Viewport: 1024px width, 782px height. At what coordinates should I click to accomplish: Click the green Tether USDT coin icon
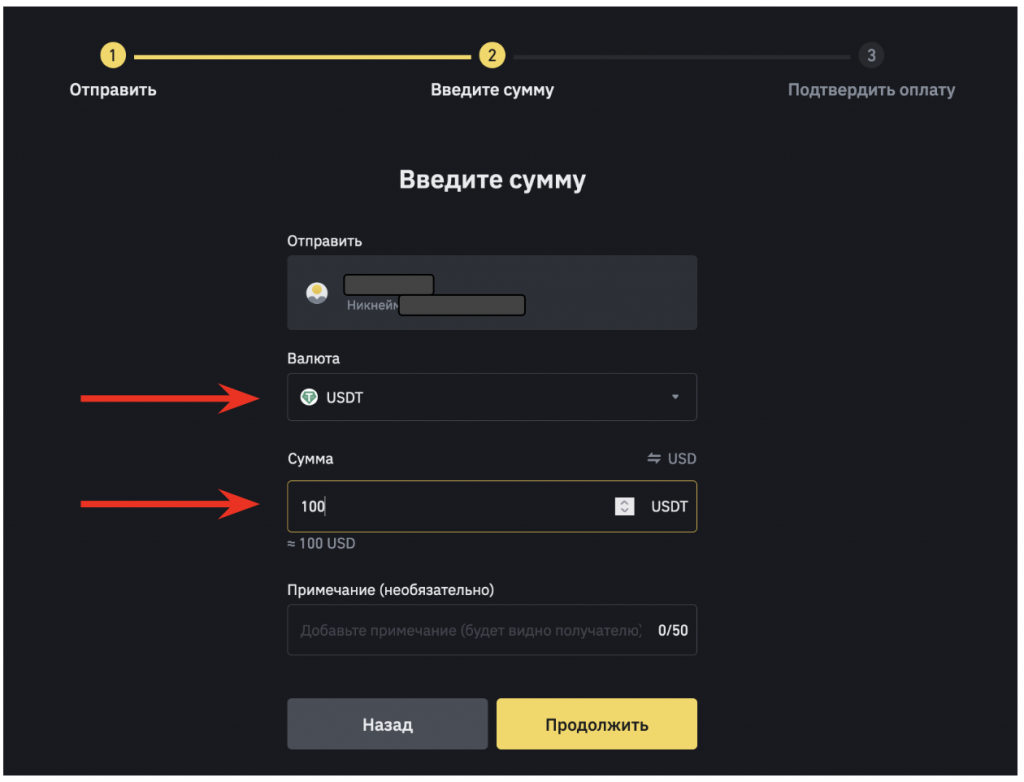tap(309, 397)
